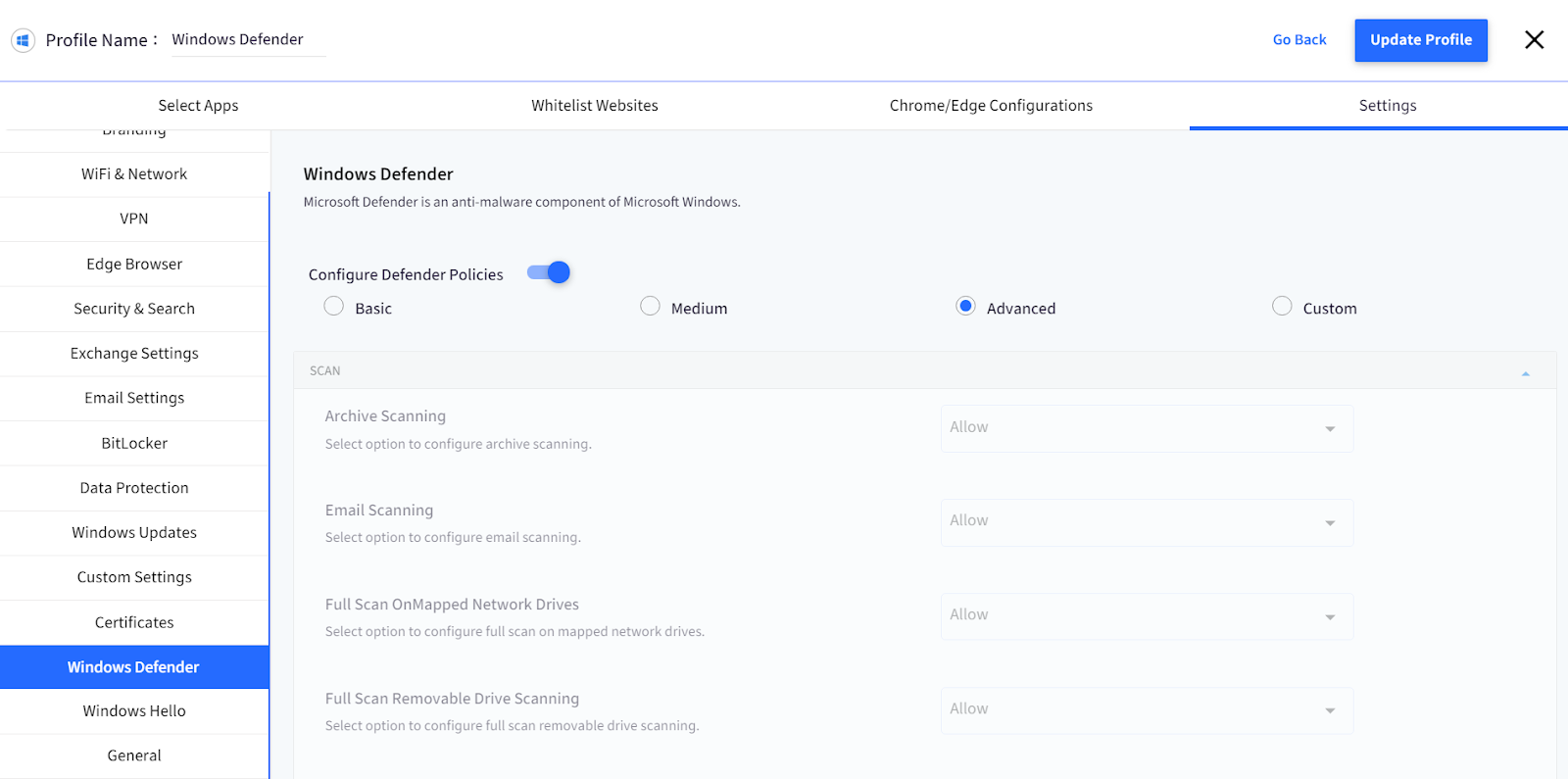Screen dimensions: 1568x779
Task: Collapse the SCAN section arrow
Action: click(x=1525, y=373)
